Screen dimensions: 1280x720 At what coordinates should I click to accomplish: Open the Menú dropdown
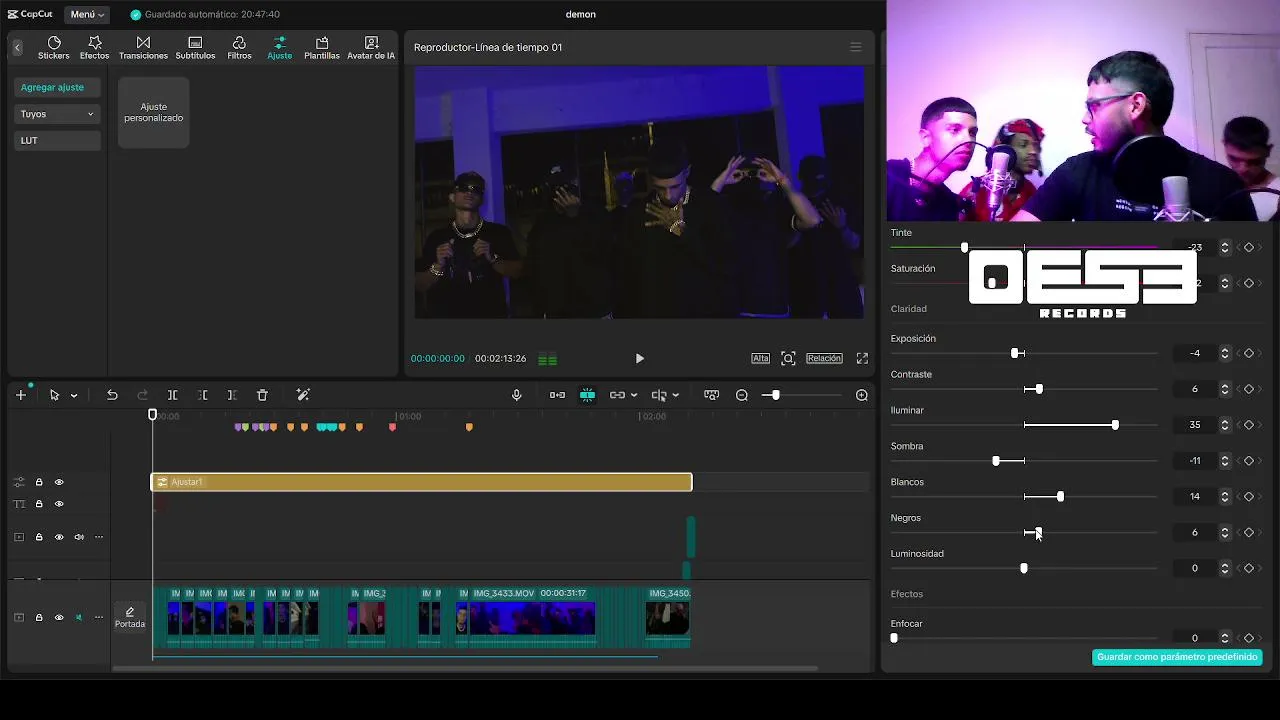tap(87, 15)
